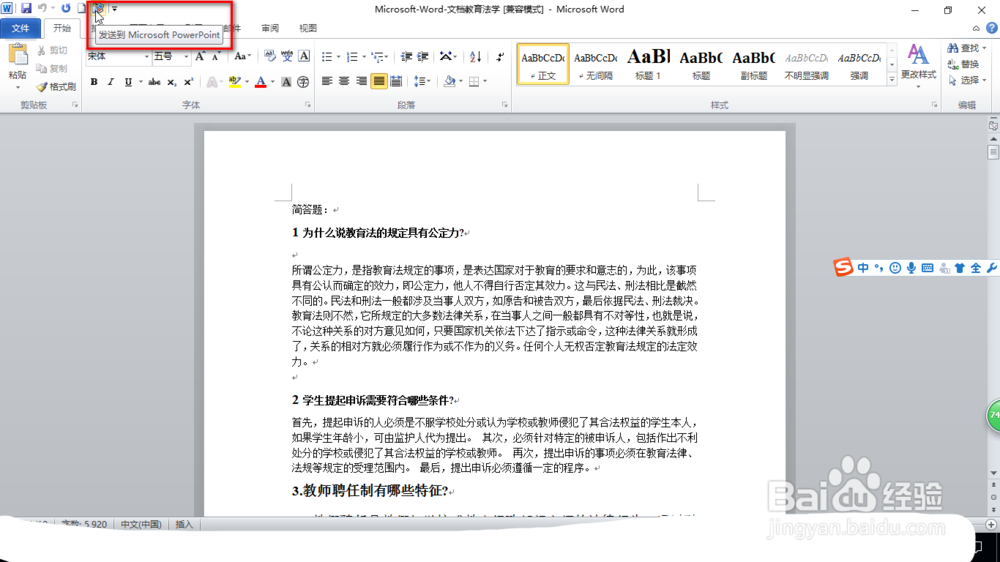Screen dimensions: 1000x562
Task: Click the Grow Font icon
Action: (x=200, y=57)
